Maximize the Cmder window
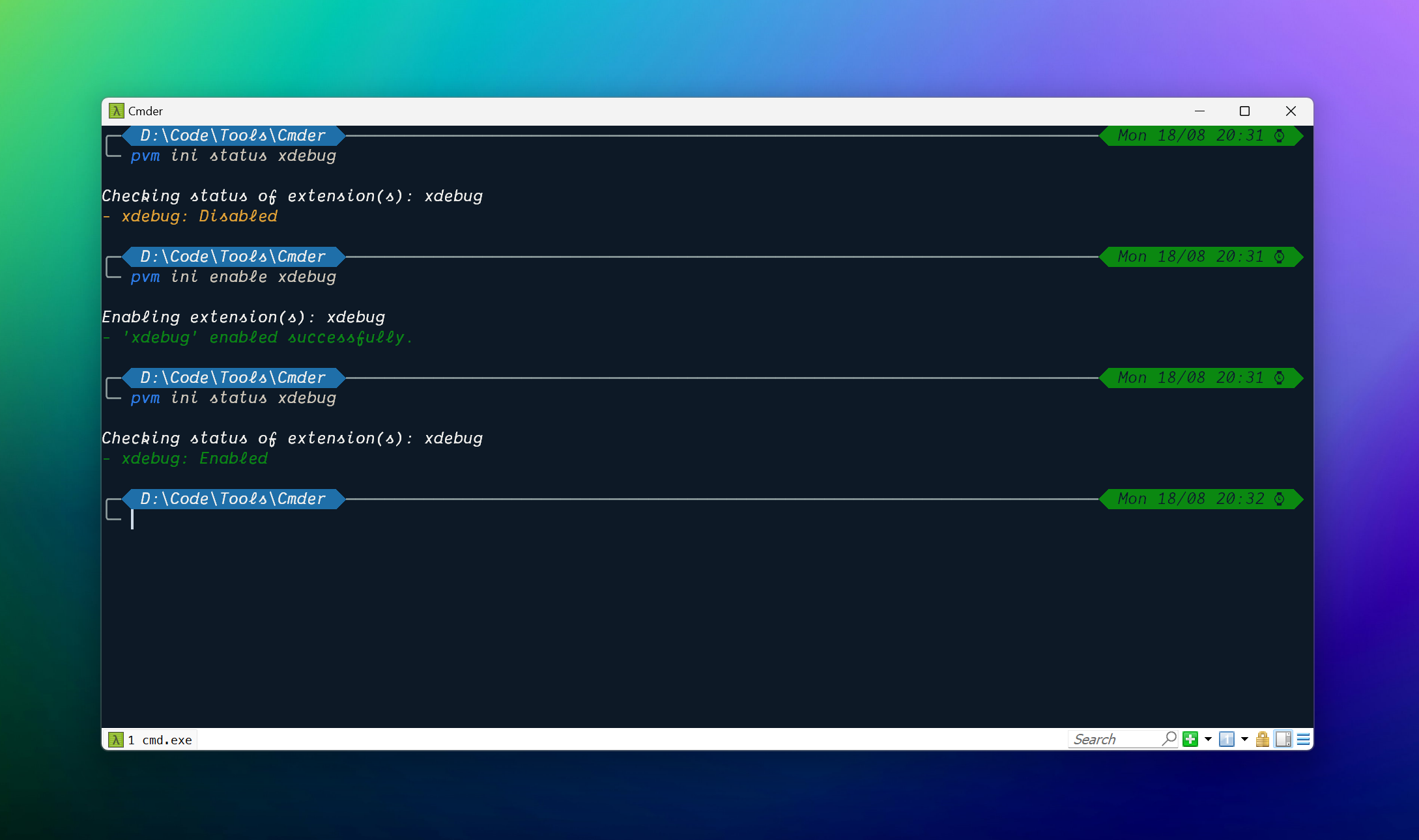1419x840 pixels. [1244, 111]
